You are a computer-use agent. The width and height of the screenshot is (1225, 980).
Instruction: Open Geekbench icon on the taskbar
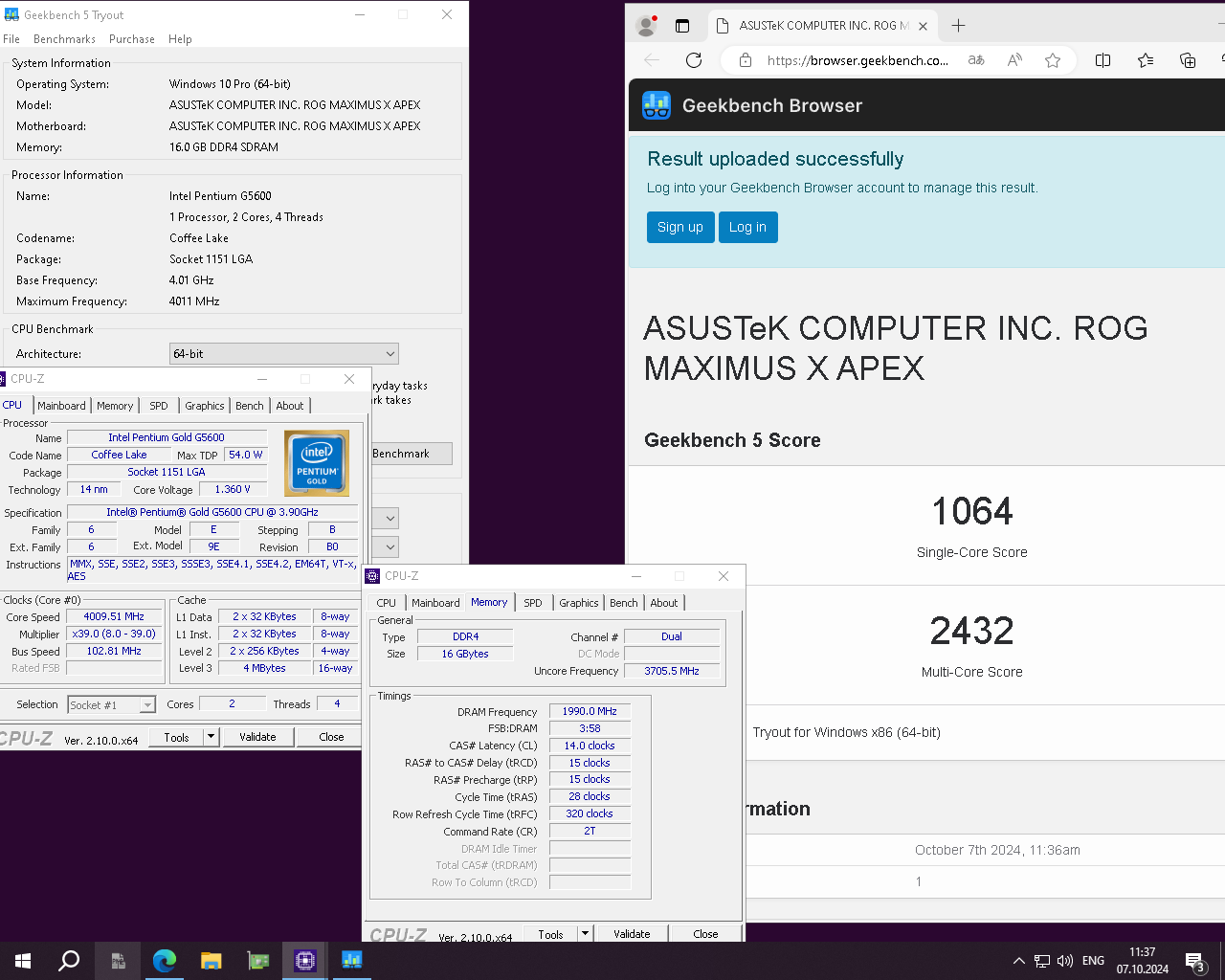(352, 961)
